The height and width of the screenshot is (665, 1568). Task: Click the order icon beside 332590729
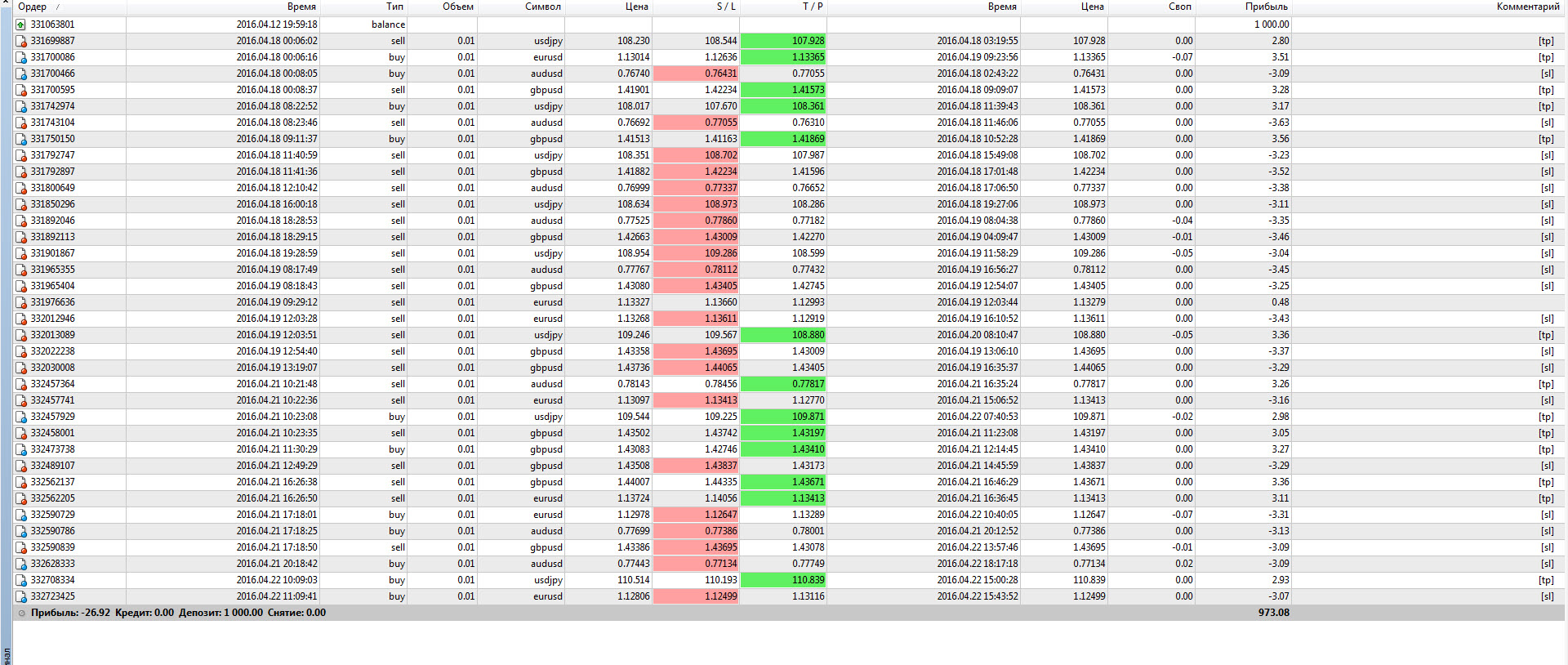(21, 515)
